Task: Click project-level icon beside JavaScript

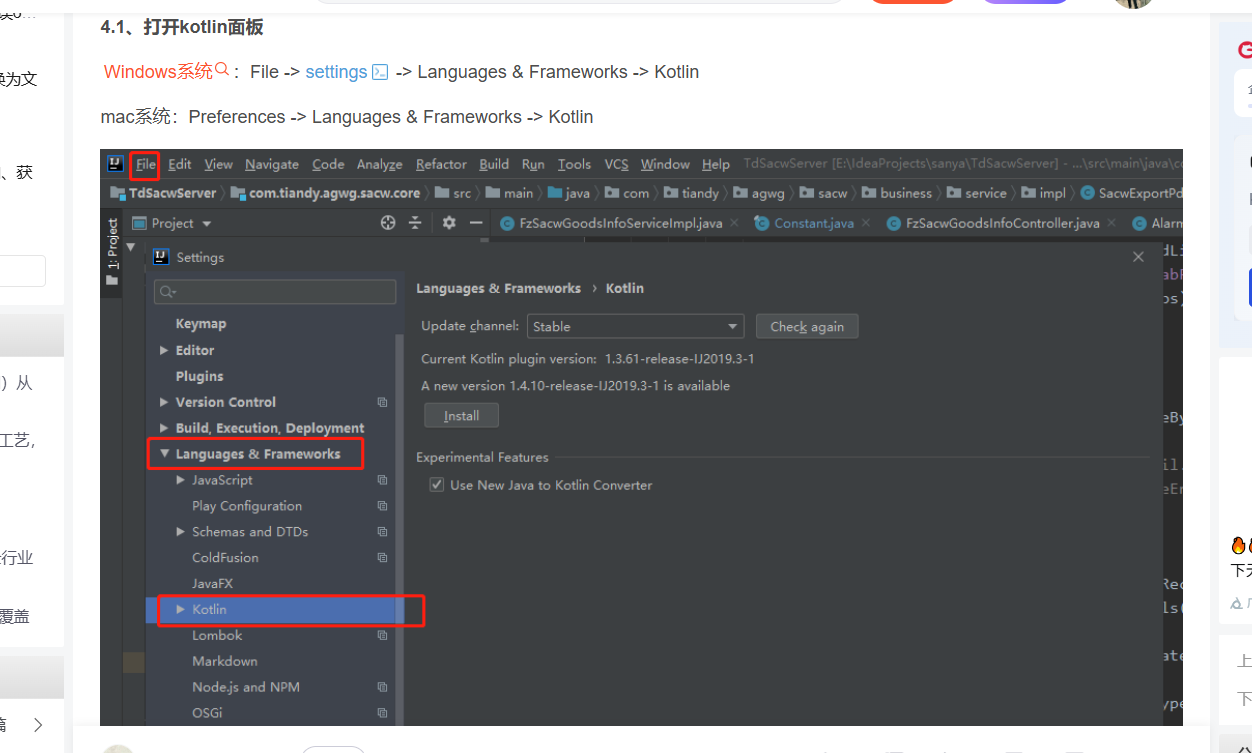Action: (382, 480)
